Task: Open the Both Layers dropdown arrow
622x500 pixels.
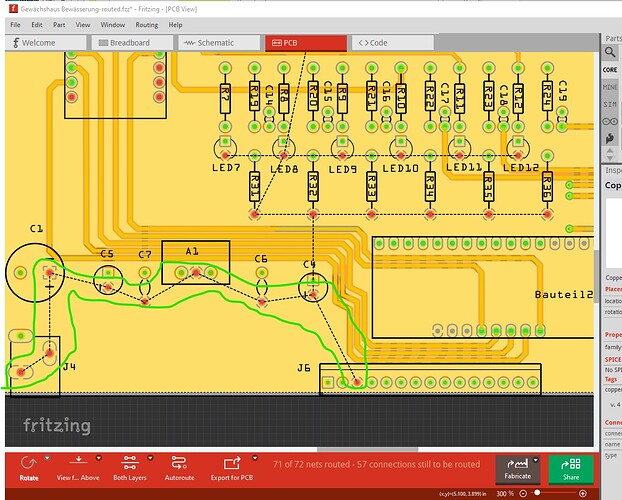Action: (150, 458)
